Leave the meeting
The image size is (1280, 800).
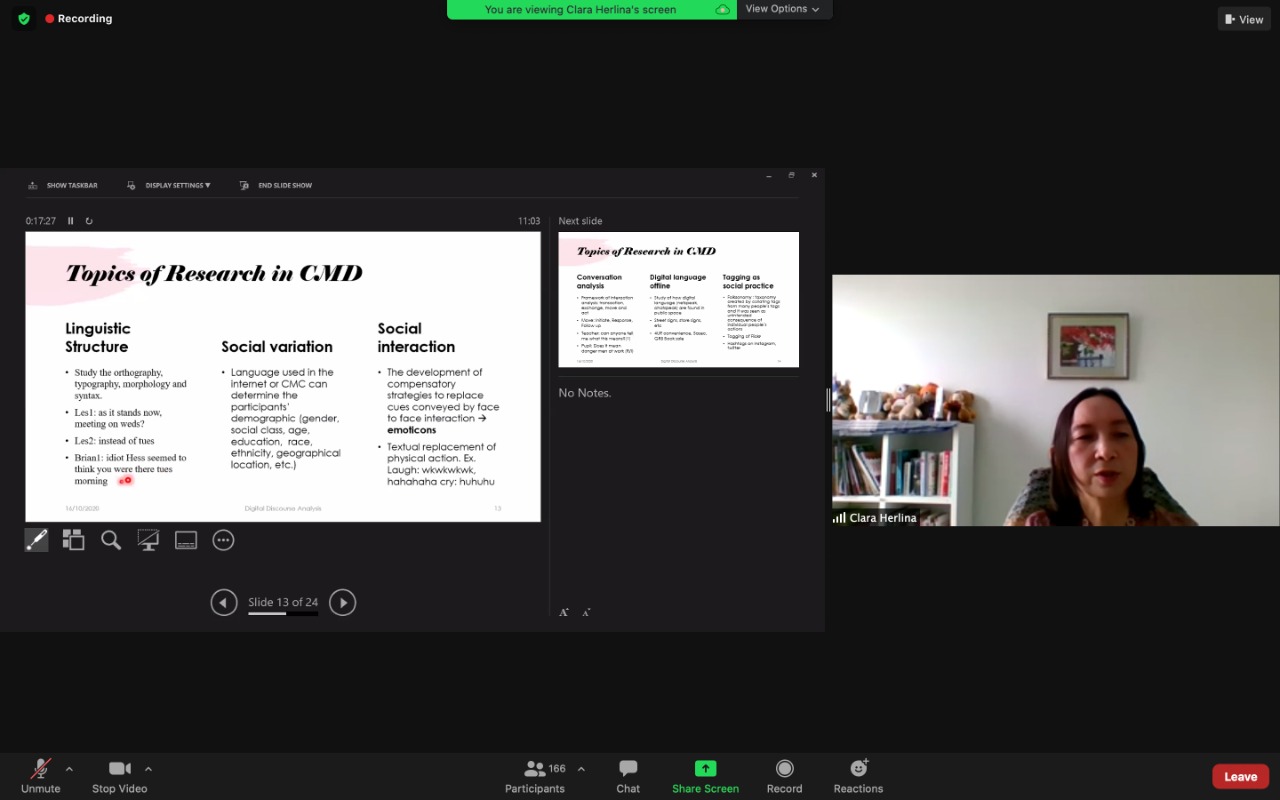(1240, 777)
